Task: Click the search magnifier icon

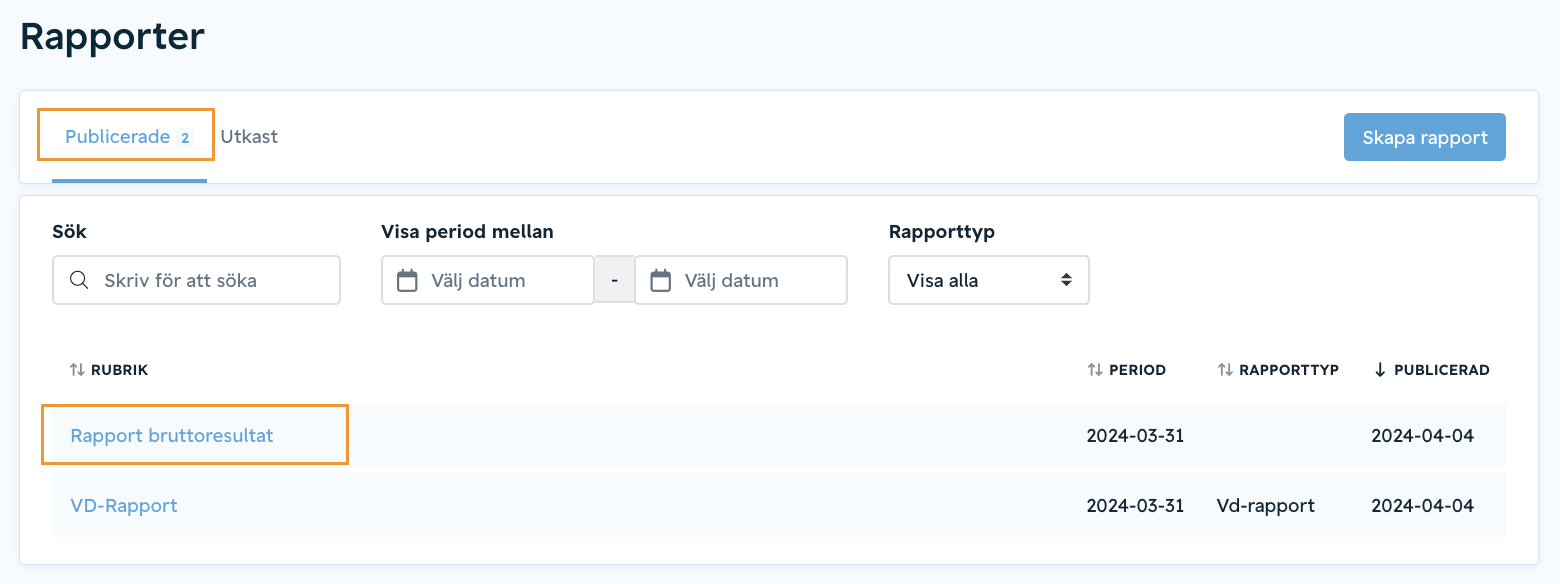Action: [79, 280]
